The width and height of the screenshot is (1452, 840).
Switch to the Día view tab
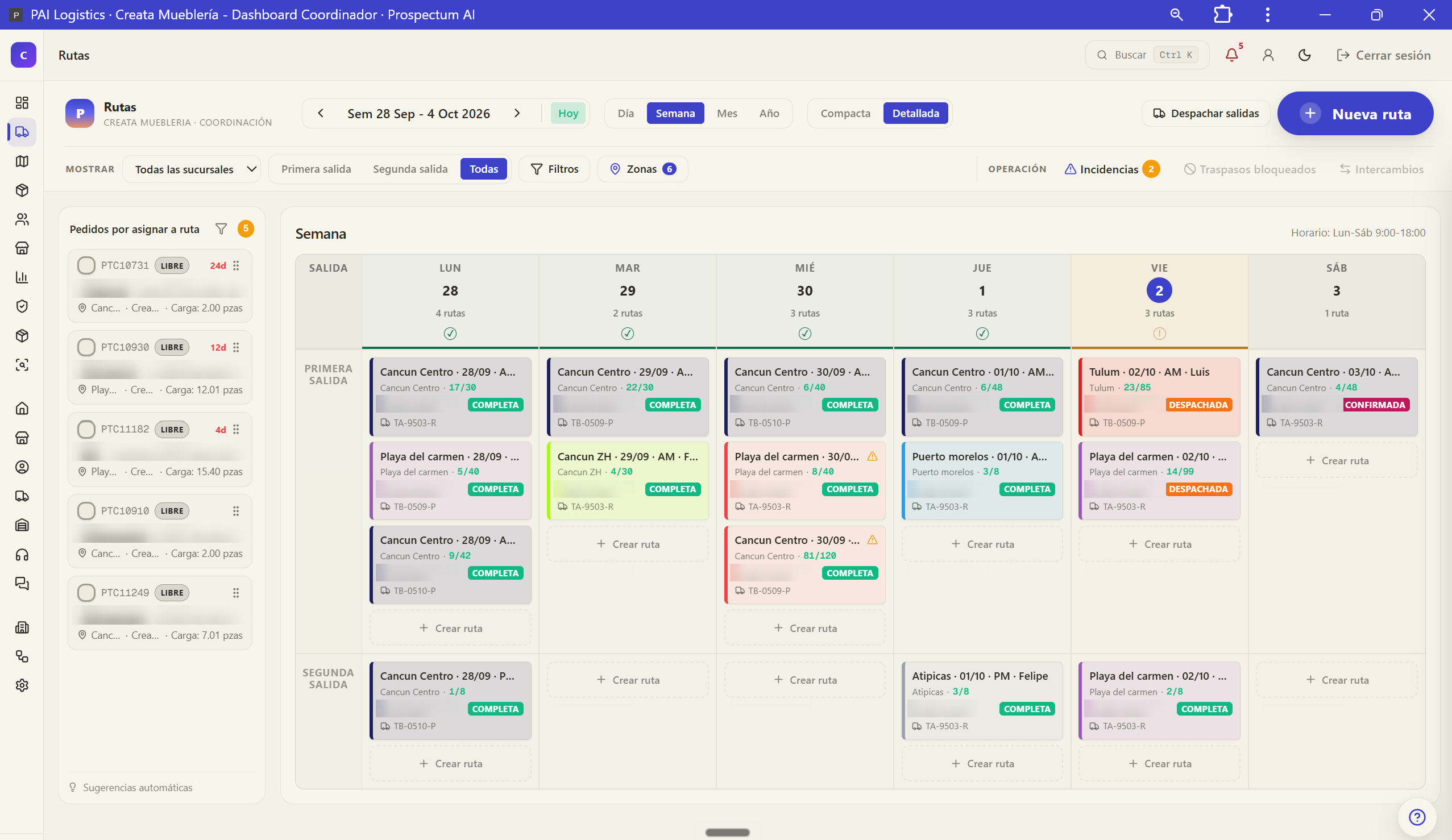pos(625,114)
